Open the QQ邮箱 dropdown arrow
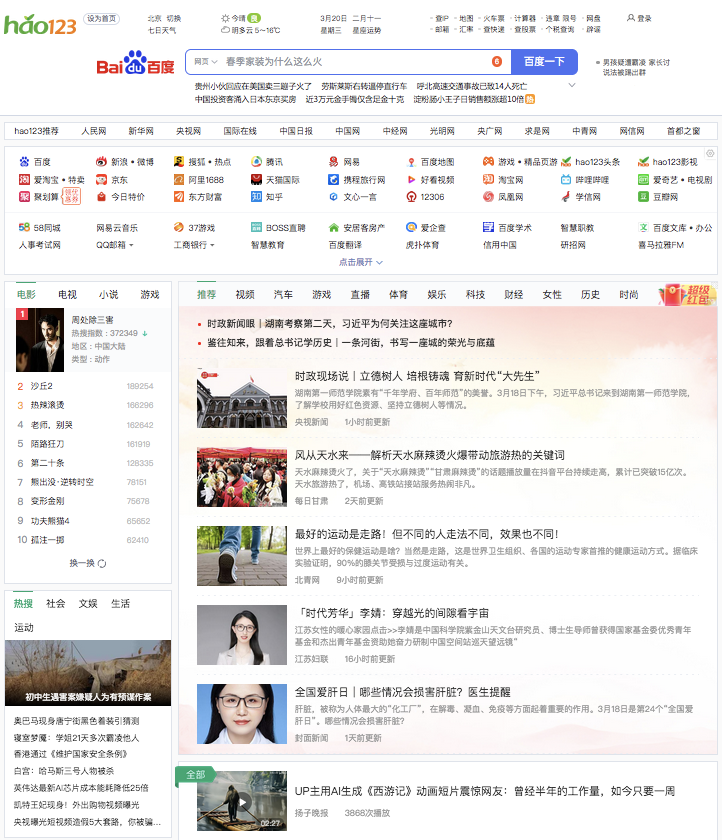Image resolution: width=722 pixels, height=840 pixels. tap(131, 245)
